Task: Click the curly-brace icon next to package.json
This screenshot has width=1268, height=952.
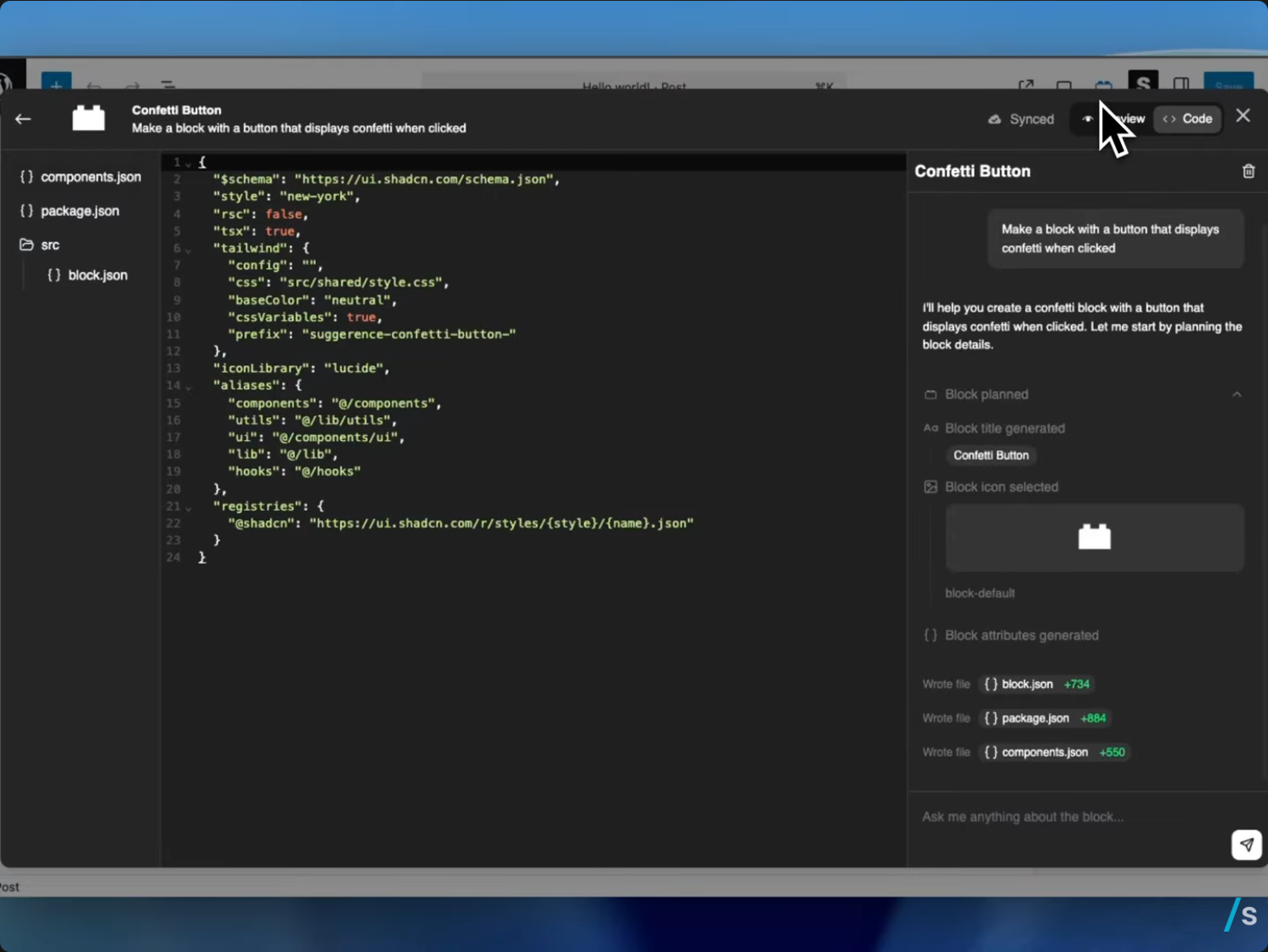Action: click(27, 211)
